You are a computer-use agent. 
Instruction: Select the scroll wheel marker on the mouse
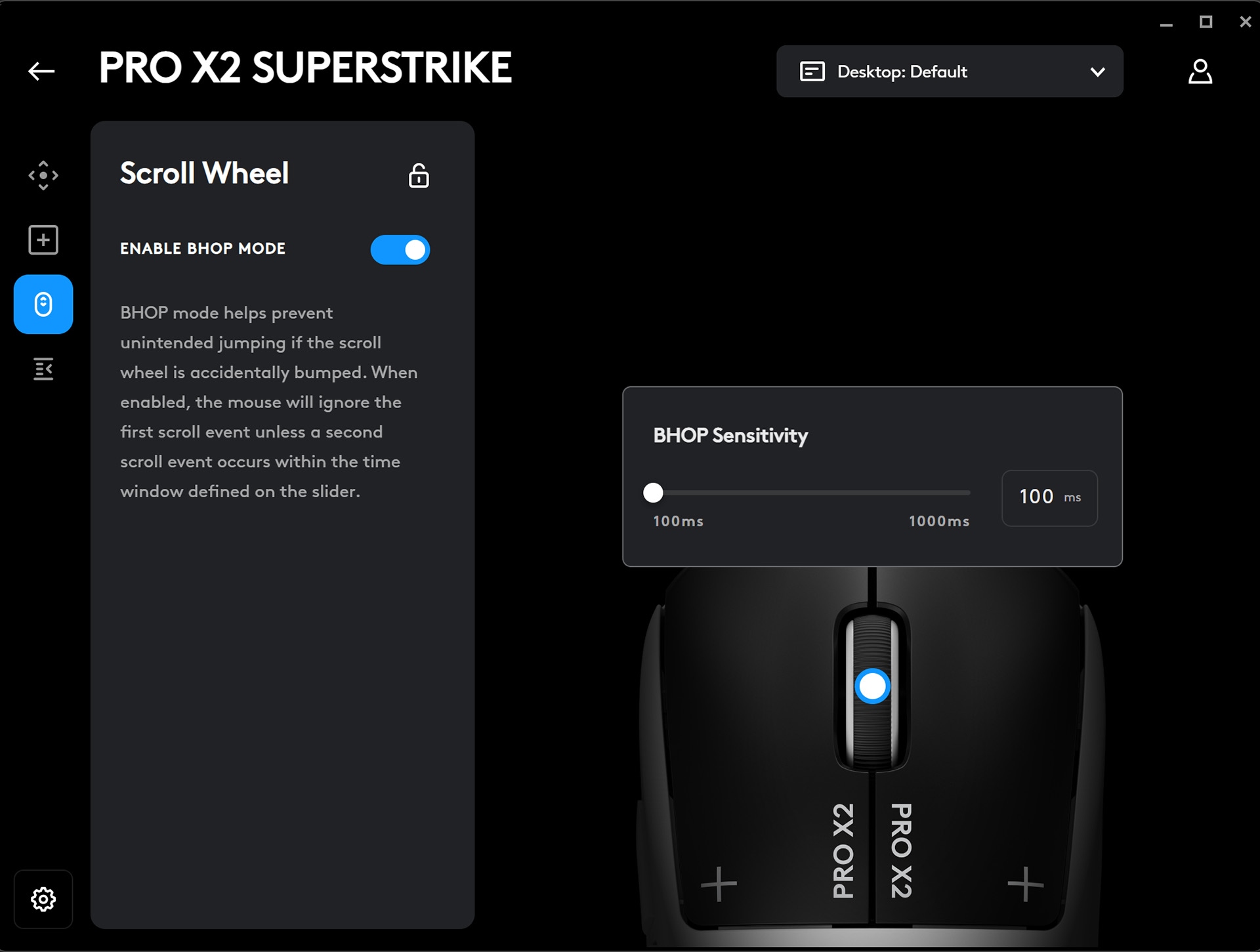click(x=873, y=686)
